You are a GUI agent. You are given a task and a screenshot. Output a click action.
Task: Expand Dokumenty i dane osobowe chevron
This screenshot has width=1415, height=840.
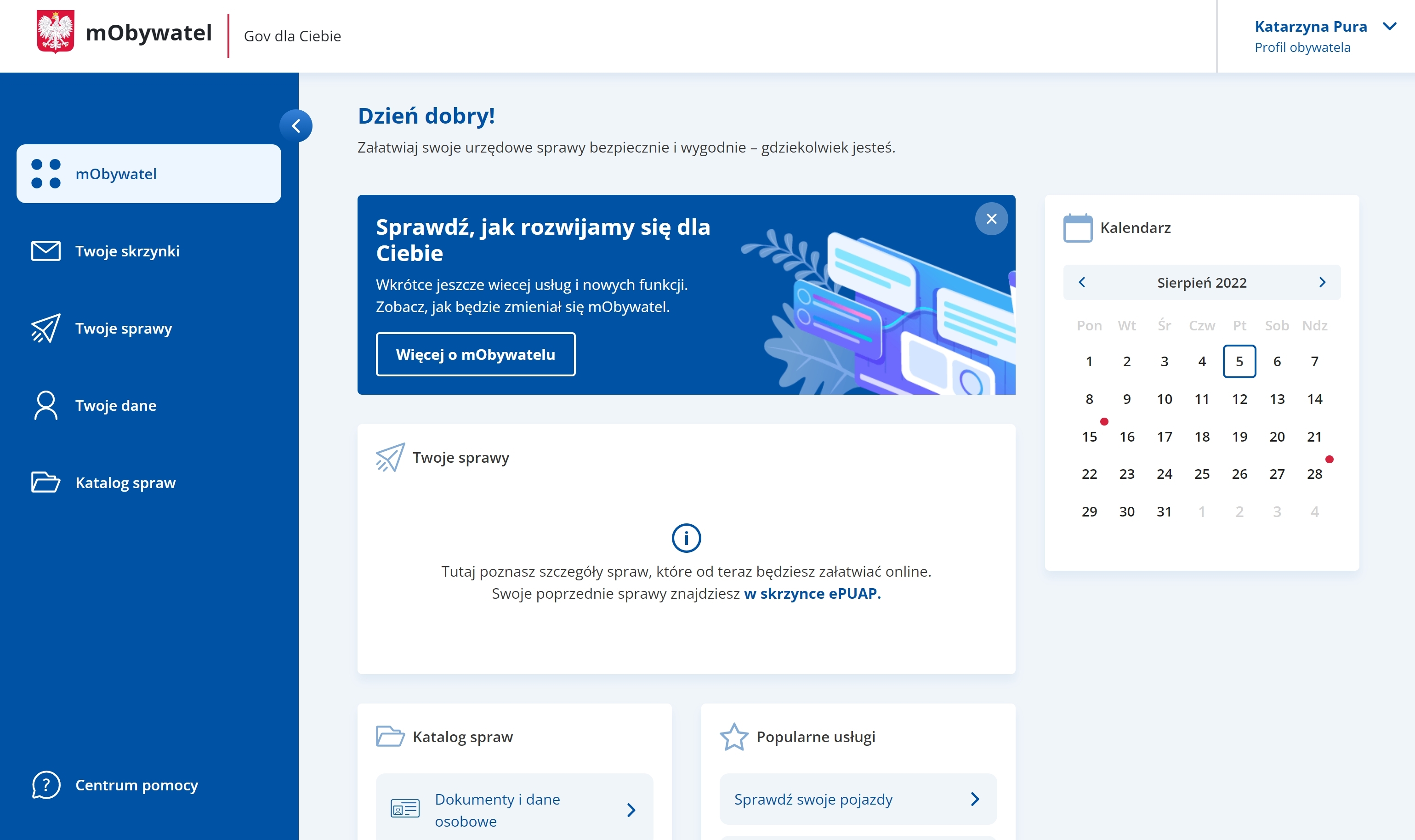pos(631,810)
